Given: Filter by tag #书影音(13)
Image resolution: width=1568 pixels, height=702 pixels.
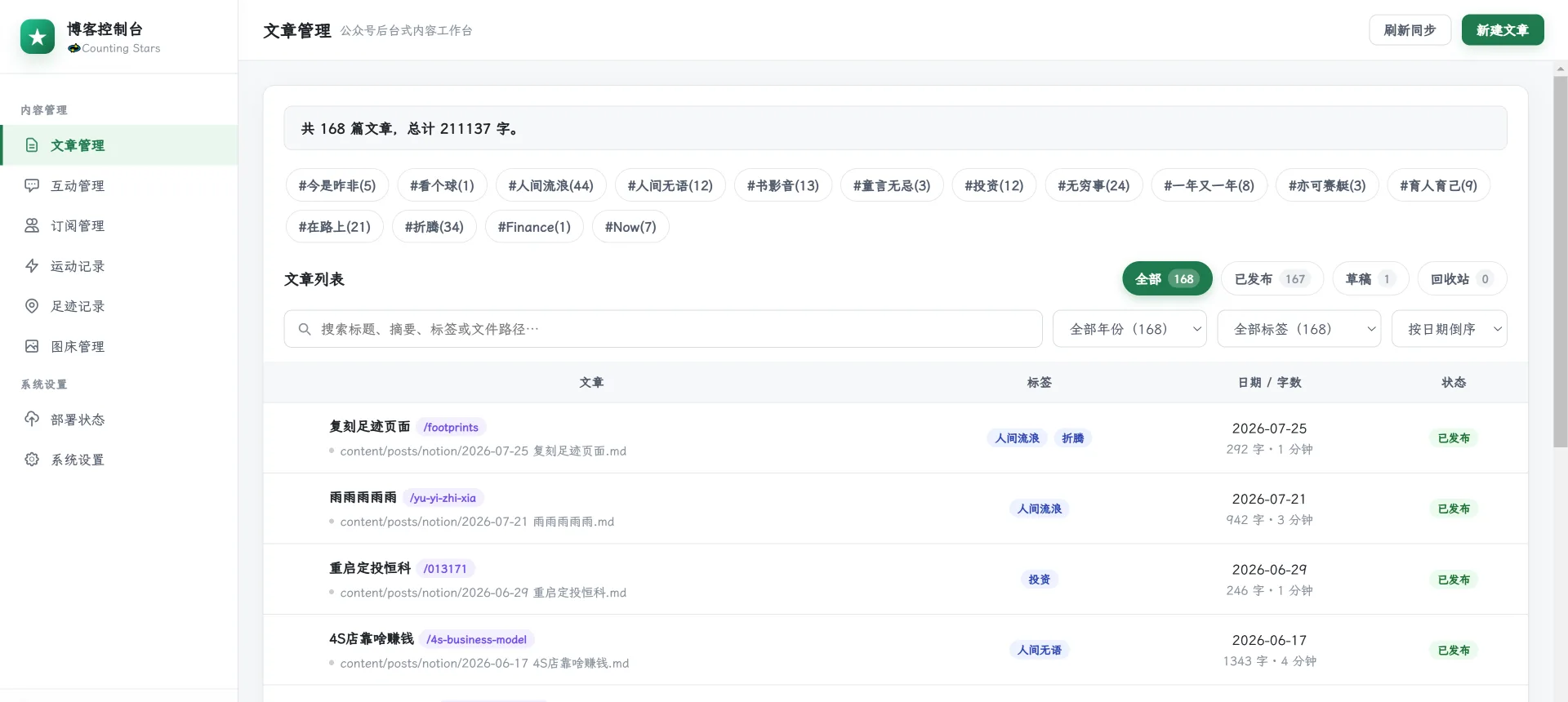Looking at the screenshot, I should coord(782,185).
